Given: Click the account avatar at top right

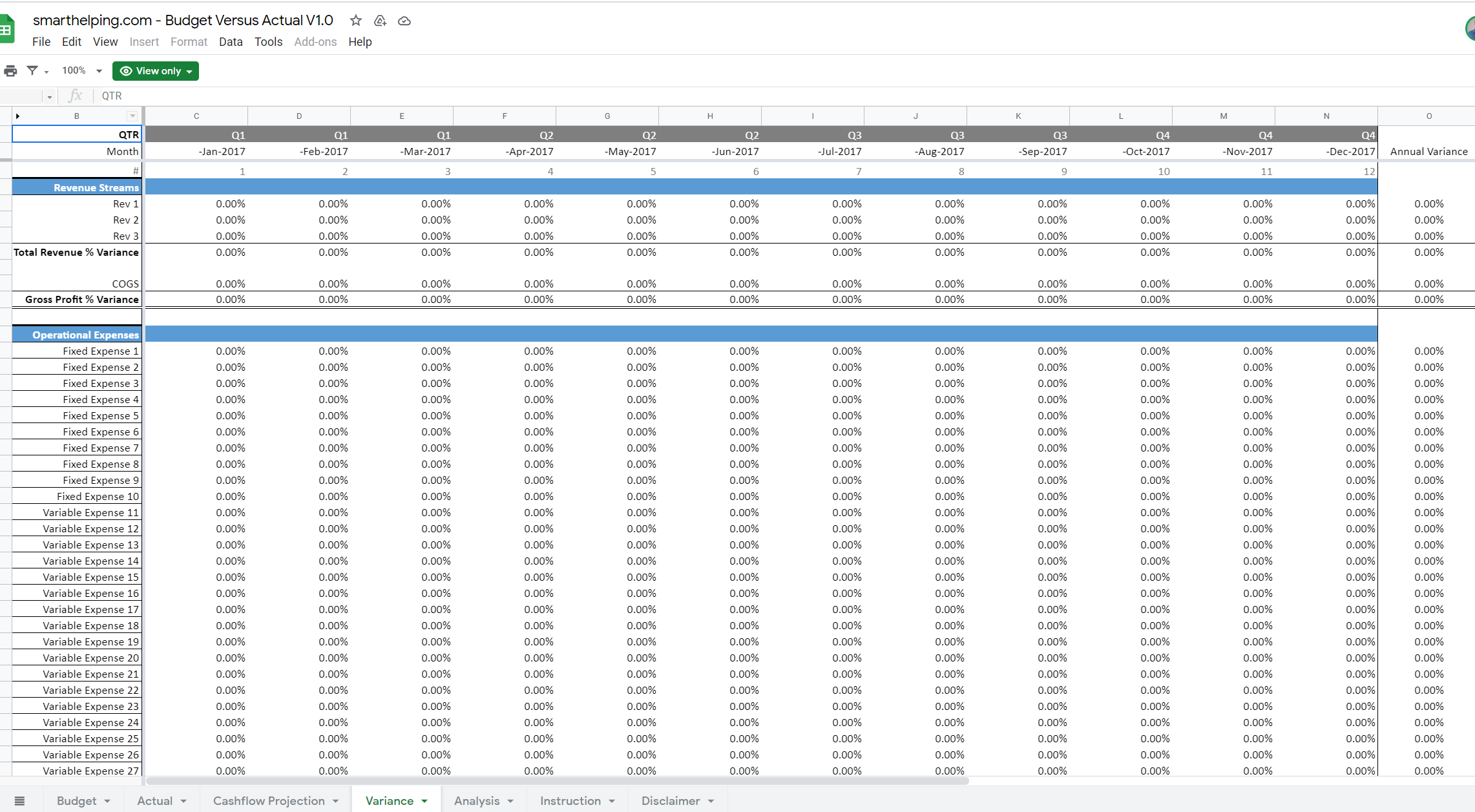Looking at the screenshot, I should tap(1469, 29).
